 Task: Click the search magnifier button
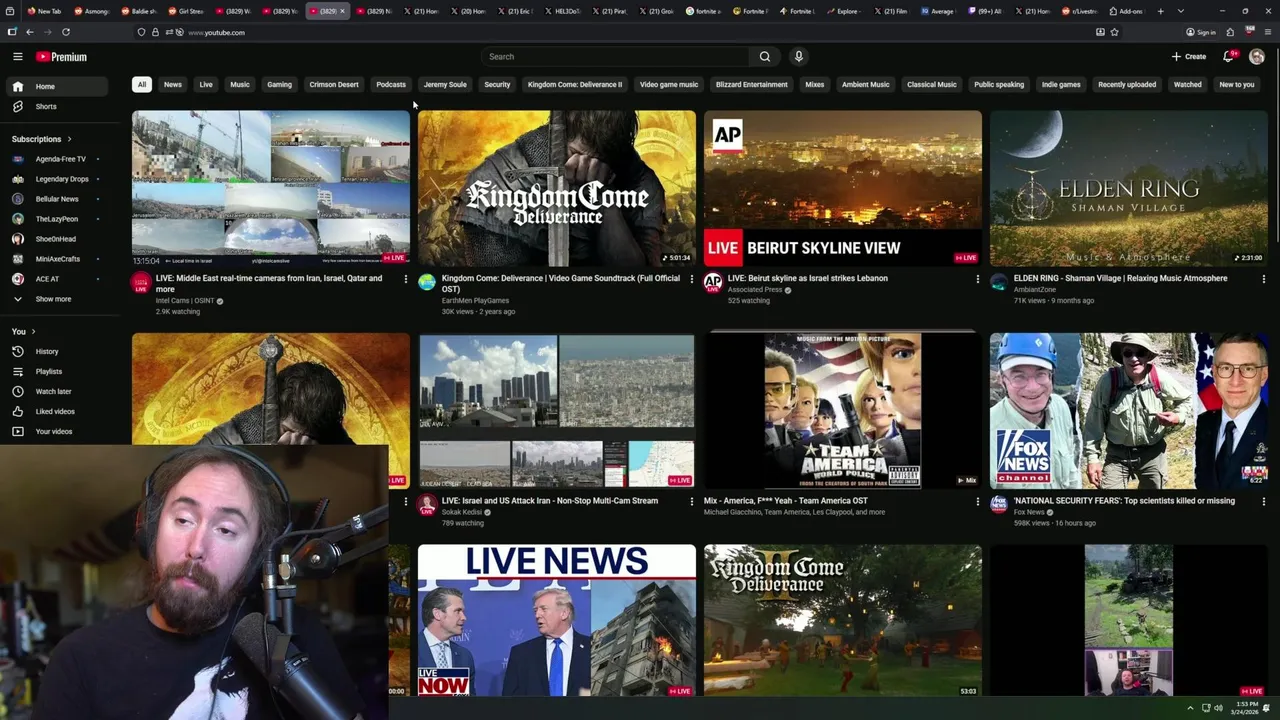click(x=765, y=57)
